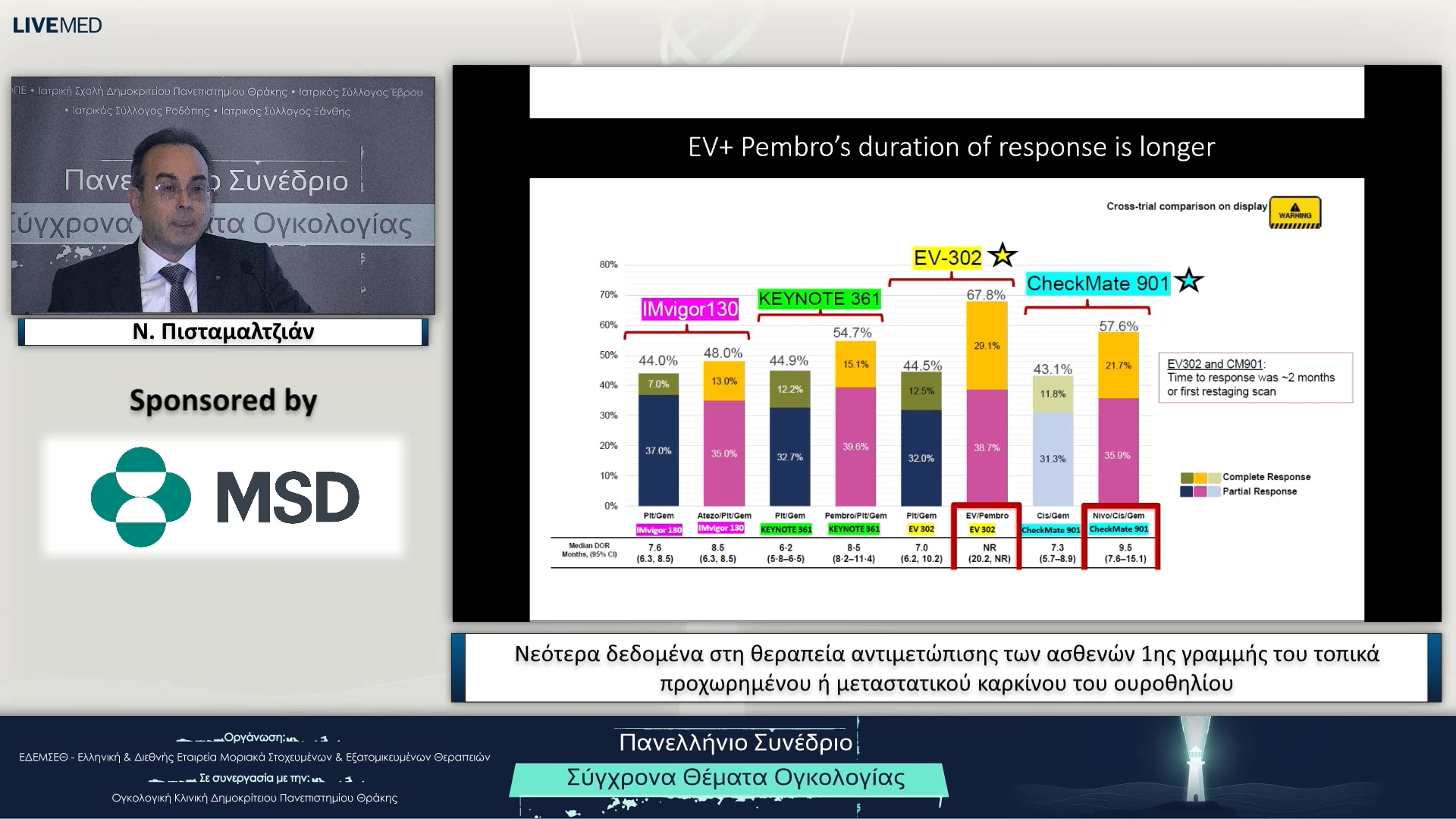Select the IMvigor130 magenta label
Viewport: 1456px width, 819px height.
coord(689,309)
